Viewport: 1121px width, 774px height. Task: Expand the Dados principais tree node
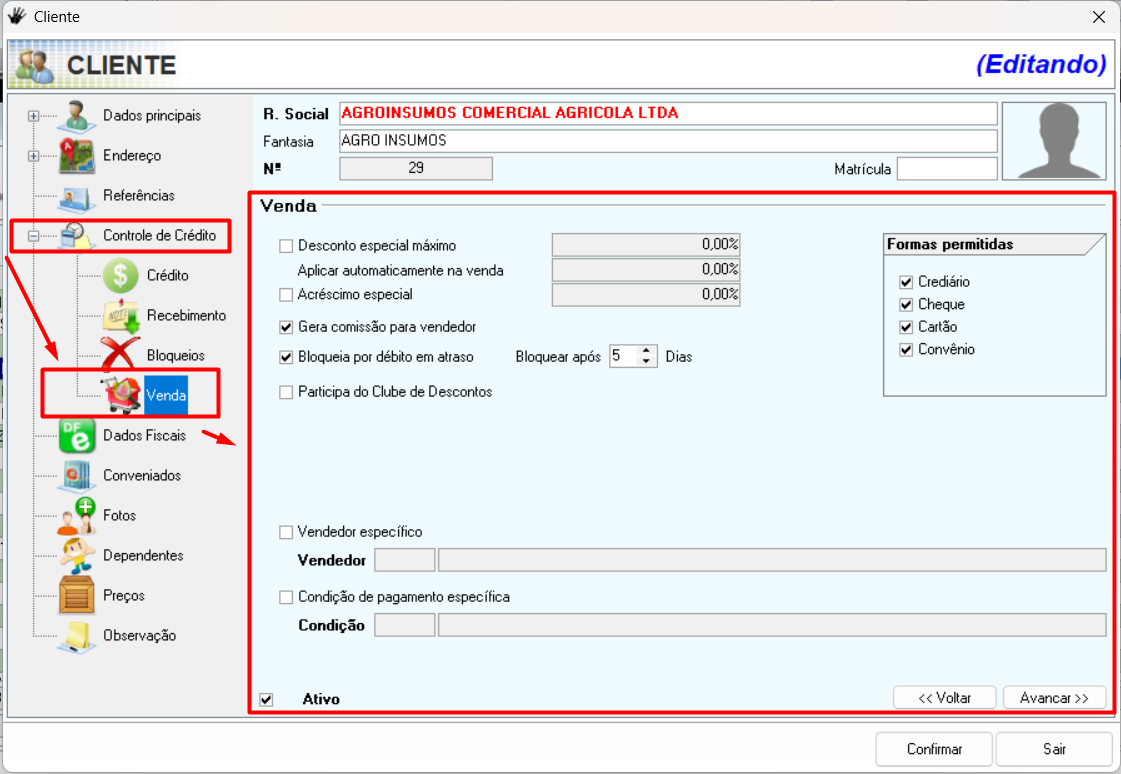34,116
